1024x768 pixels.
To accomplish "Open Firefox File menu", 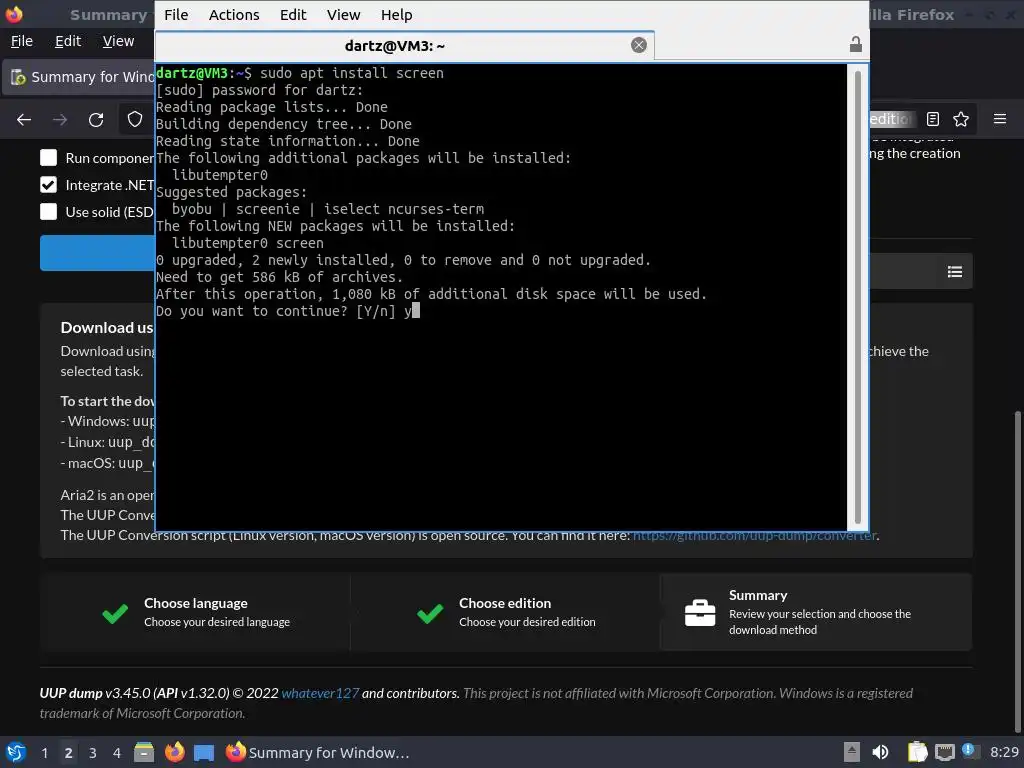I will point(22,41).
